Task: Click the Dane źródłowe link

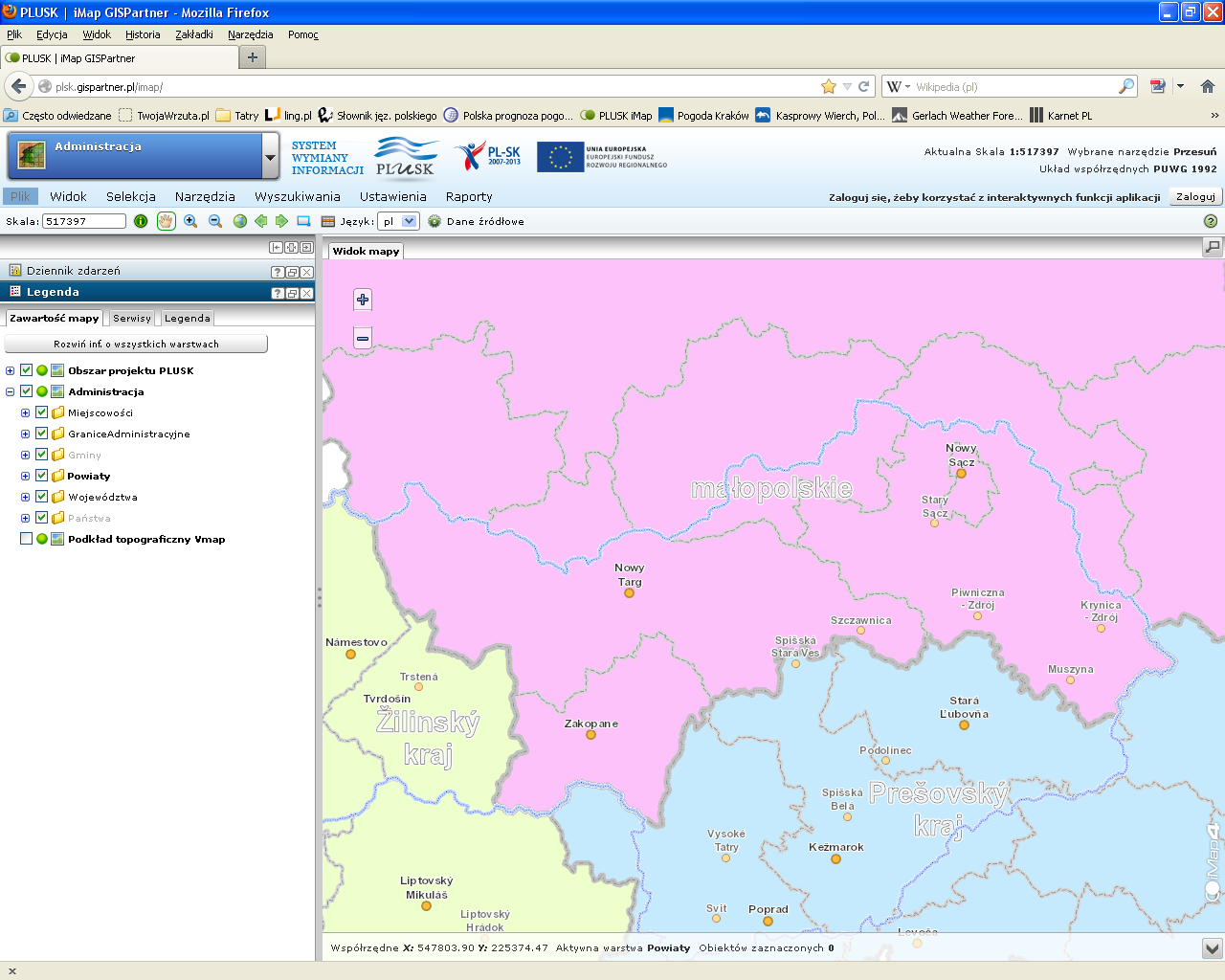Action: tap(485, 221)
